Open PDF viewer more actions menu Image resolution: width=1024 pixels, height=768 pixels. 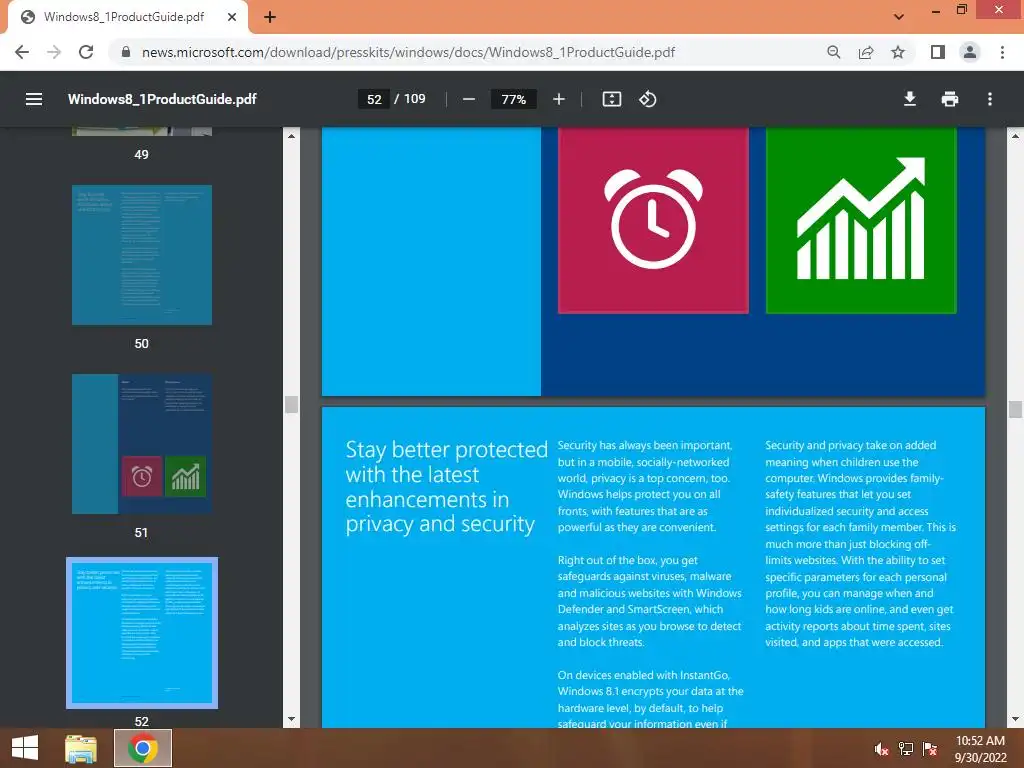click(x=990, y=99)
